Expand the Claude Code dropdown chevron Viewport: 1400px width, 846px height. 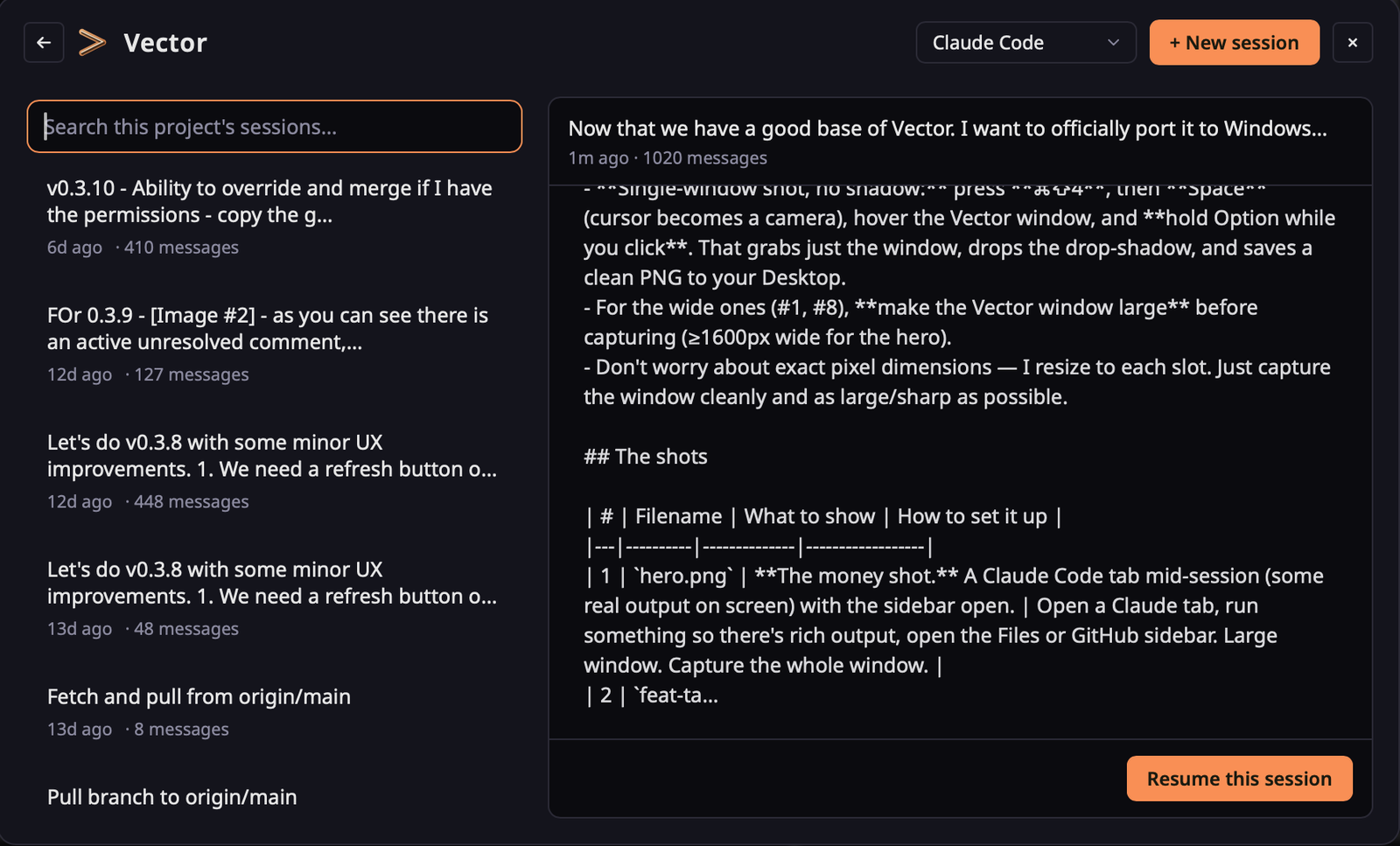1113,42
